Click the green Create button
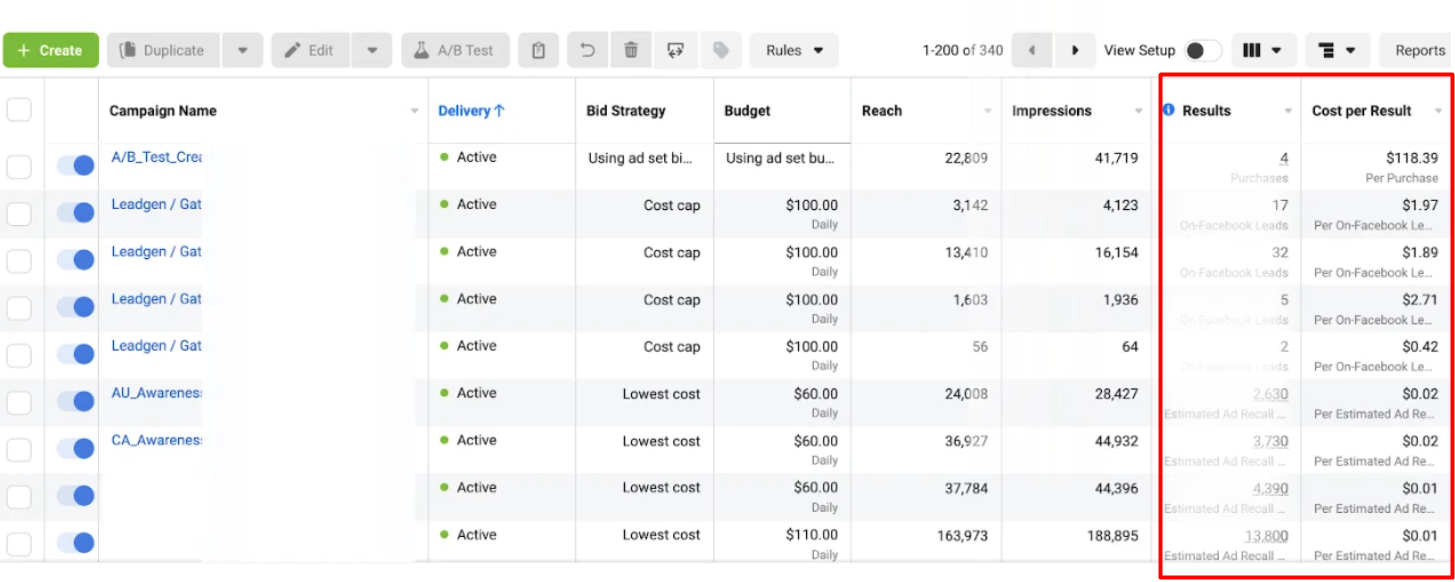 coord(51,50)
